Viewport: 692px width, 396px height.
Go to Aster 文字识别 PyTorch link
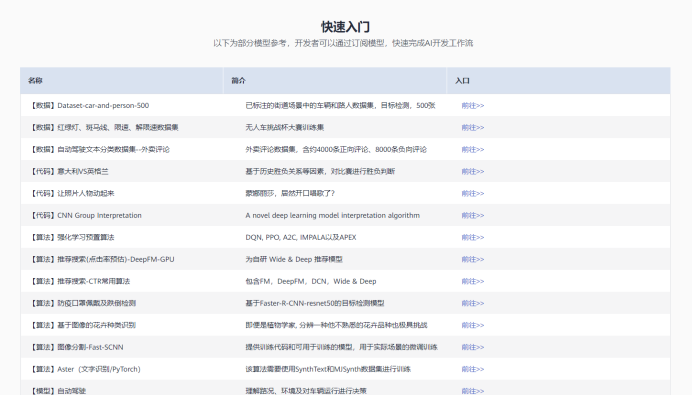point(473,369)
